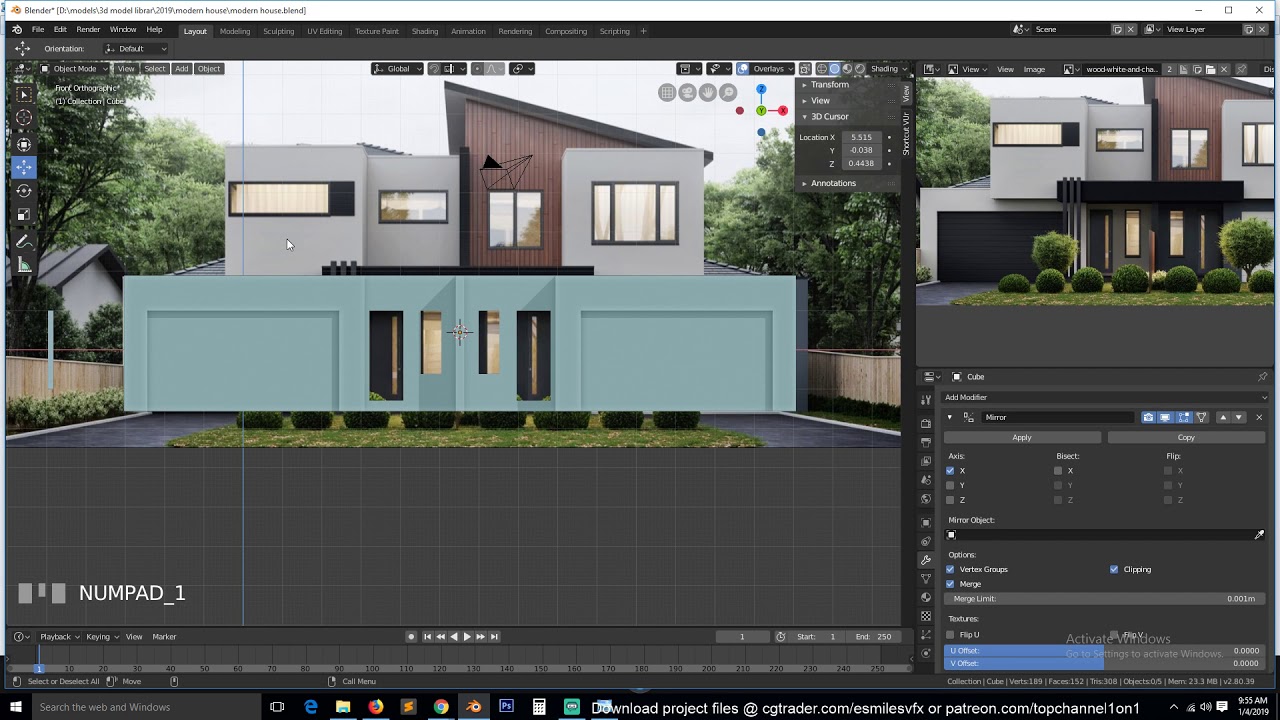Select the 3D Cursor tool

(x=24, y=118)
